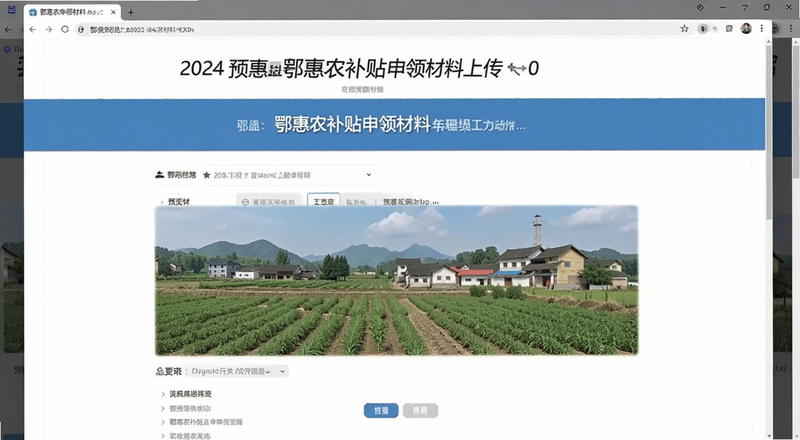Screen dimensions: 800x440
Task: Reload the page with the refresh icon
Action: click(65, 30)
